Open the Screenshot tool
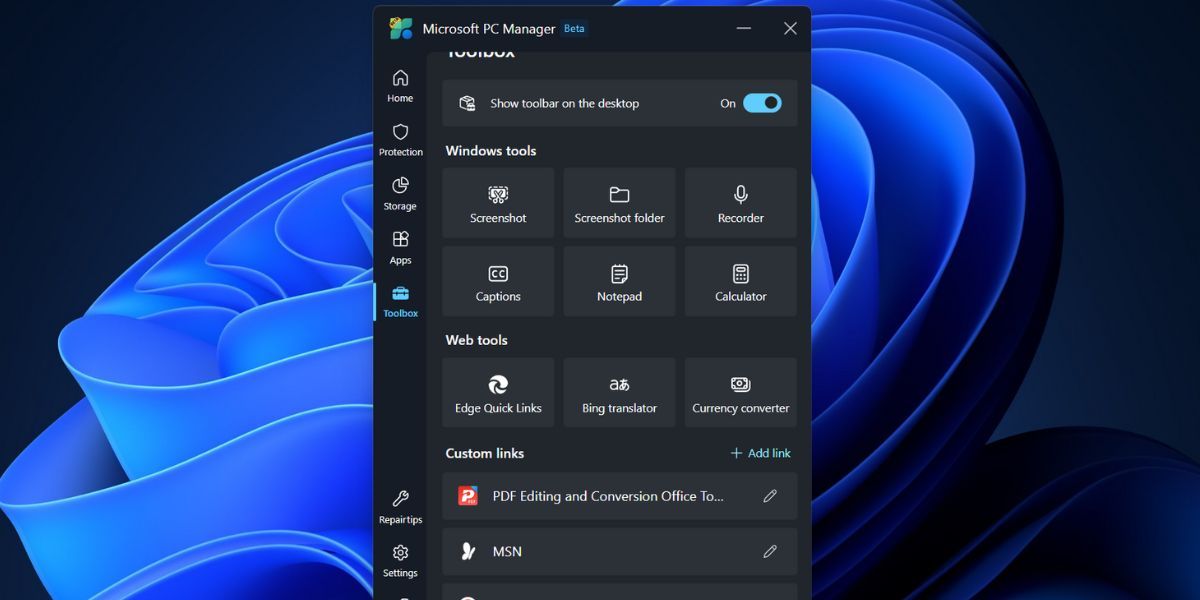The width and height of the screenshot is (1200, 600). pyautogui.click(x=497, y=202)
